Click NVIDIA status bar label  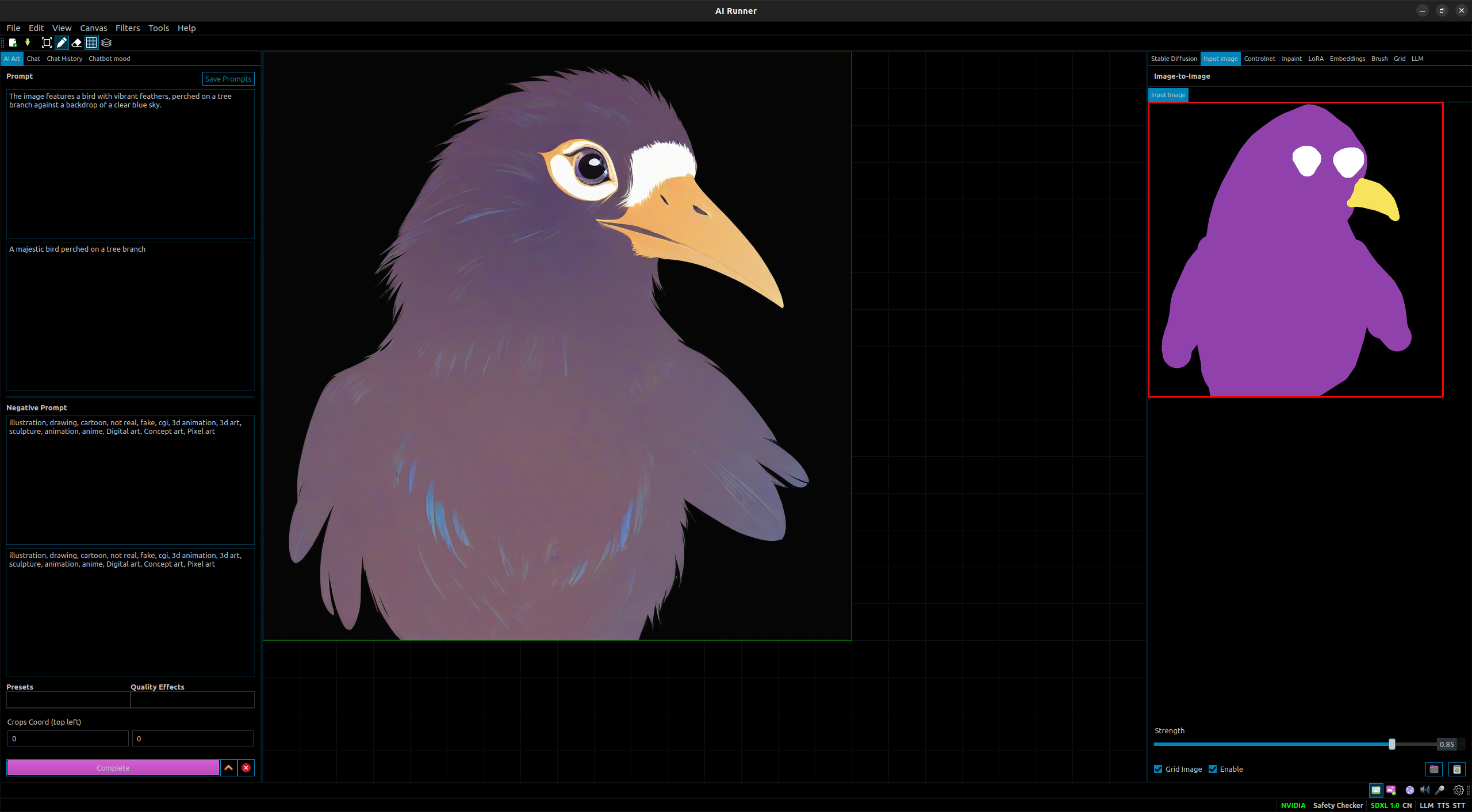1293,805
